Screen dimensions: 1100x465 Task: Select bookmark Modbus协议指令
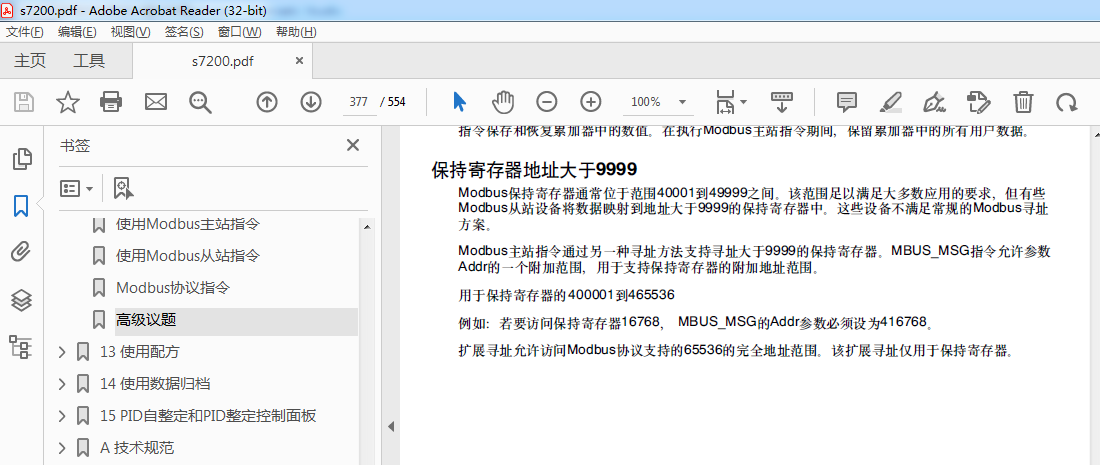tap(173, 288)
